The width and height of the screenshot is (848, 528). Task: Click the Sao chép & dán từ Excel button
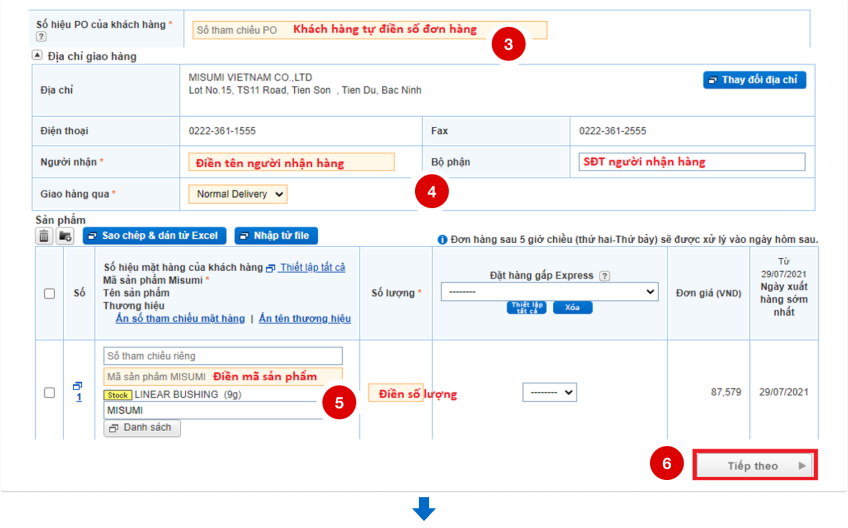coord(153,236)
